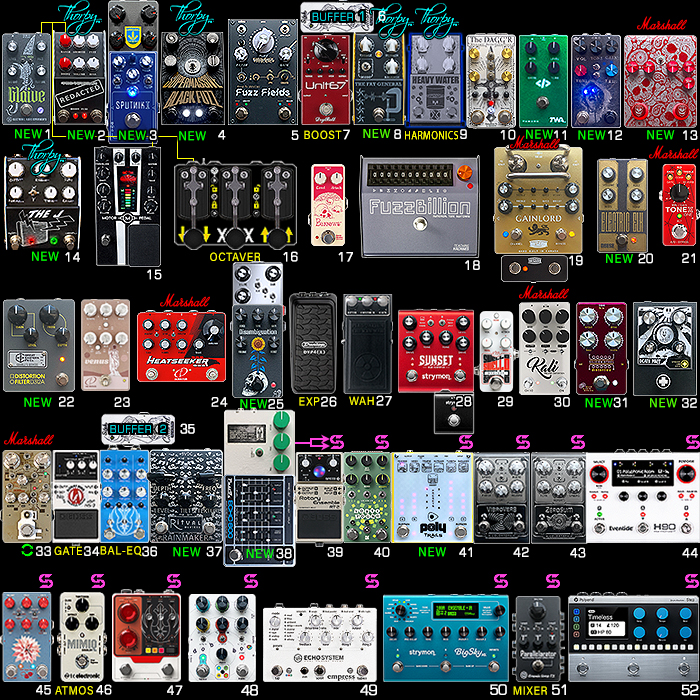Select the green TWA pedal numbered 11
Screen dimensions: 700x700
[543, 81]
